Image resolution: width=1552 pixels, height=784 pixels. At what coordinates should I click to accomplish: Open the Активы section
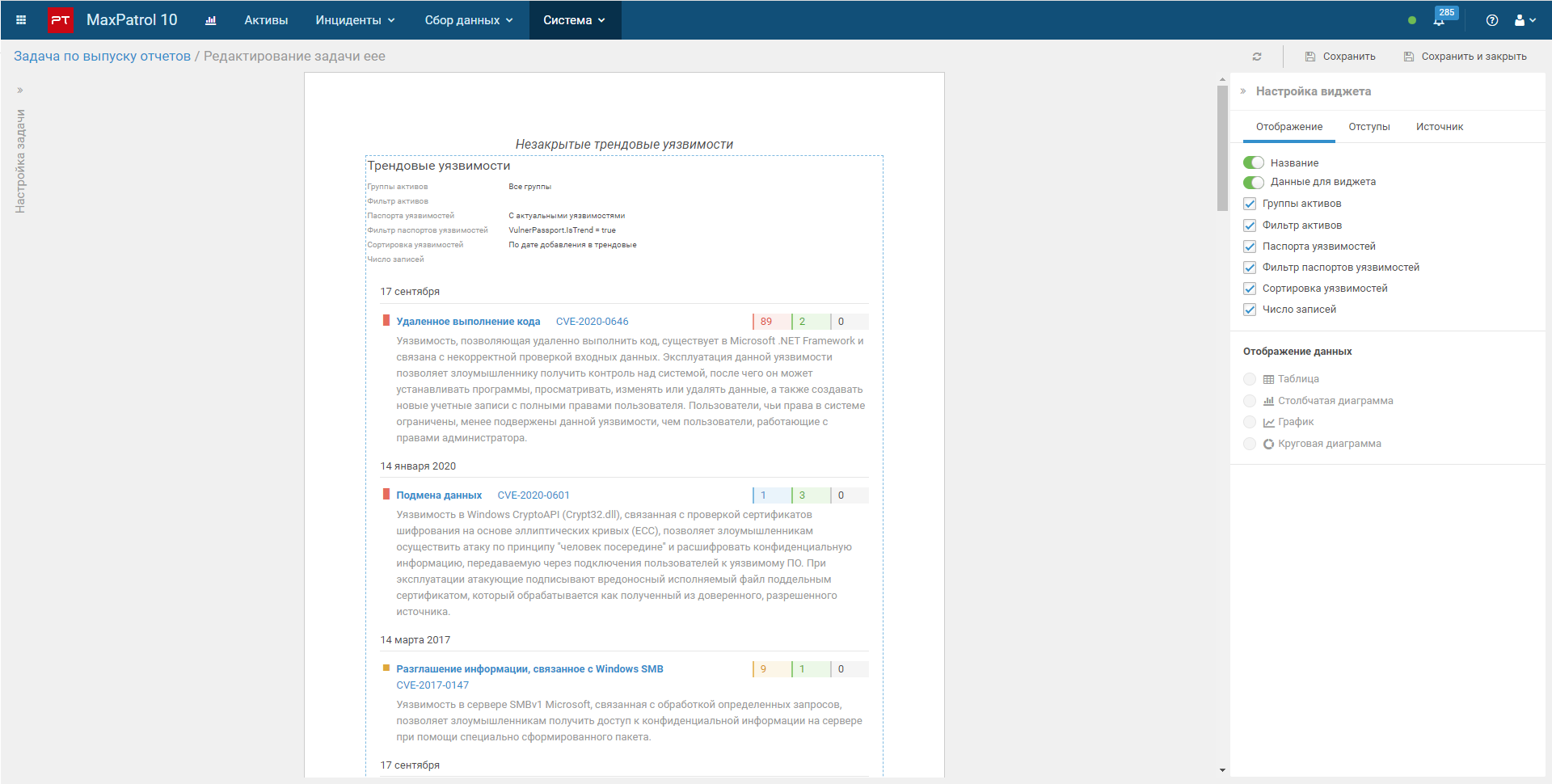(x=266, y=20)
